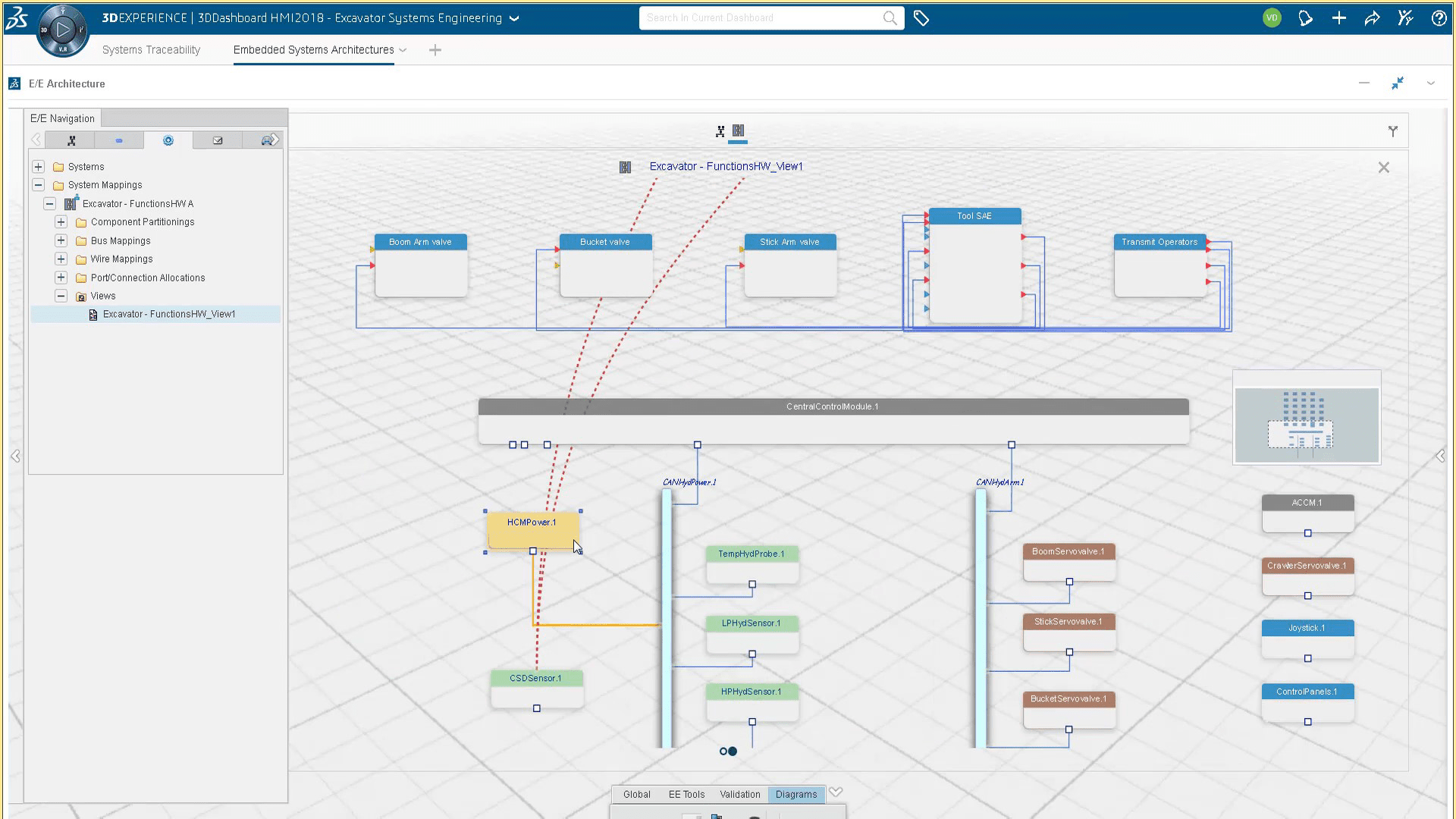1456x819 pixels.
Task: Open the community tools icon
Action: pos(1405,18)
